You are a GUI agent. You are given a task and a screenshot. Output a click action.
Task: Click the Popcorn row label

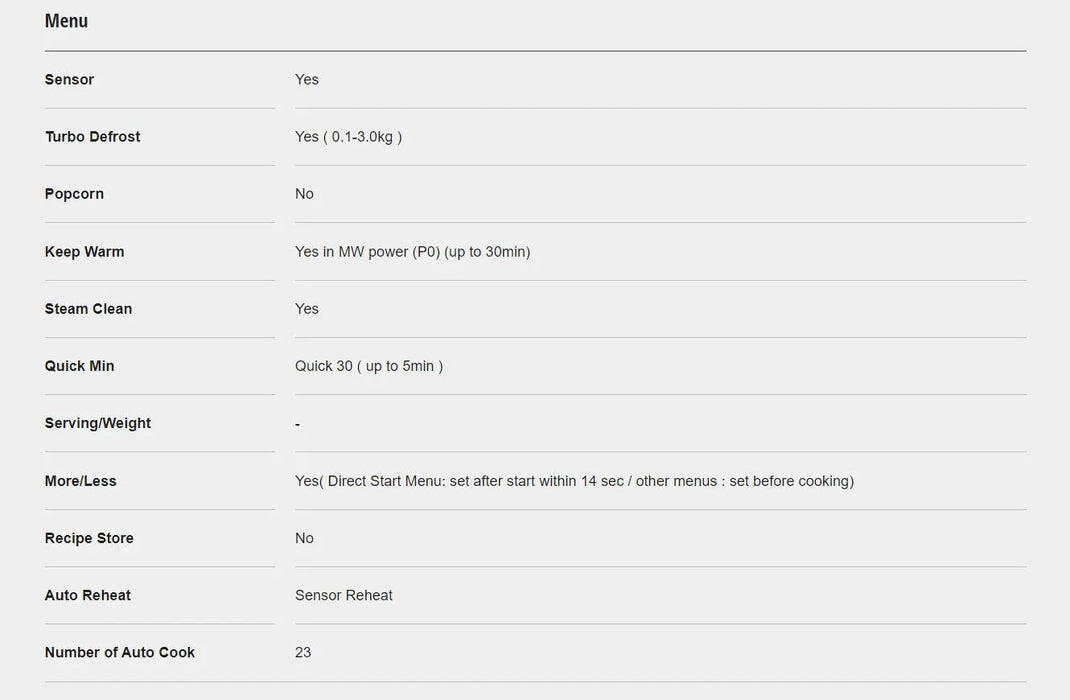click(x=74, y=194)
